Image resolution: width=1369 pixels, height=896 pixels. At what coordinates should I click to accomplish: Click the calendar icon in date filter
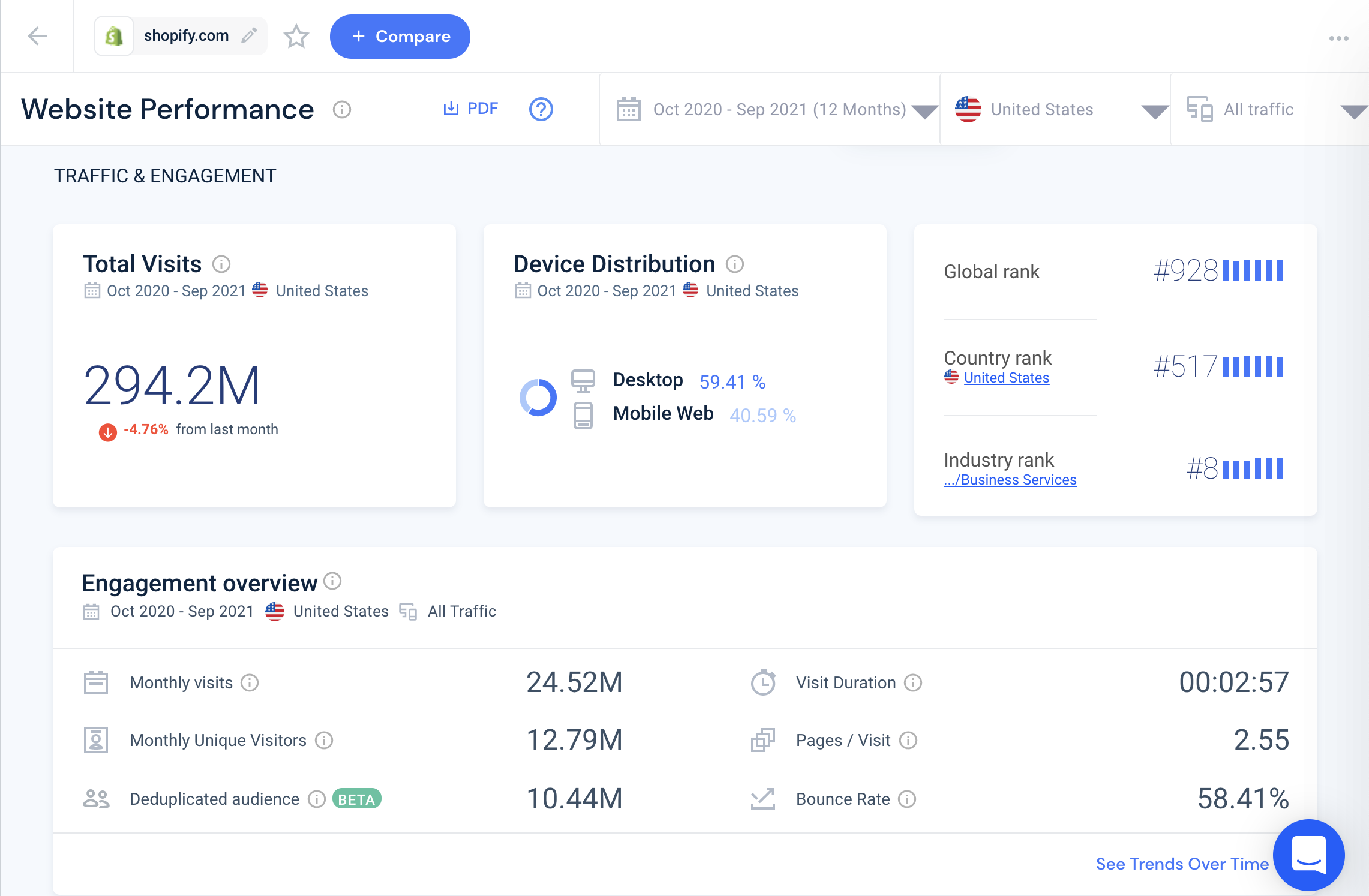pyautogui.click(x=629, y=110)
